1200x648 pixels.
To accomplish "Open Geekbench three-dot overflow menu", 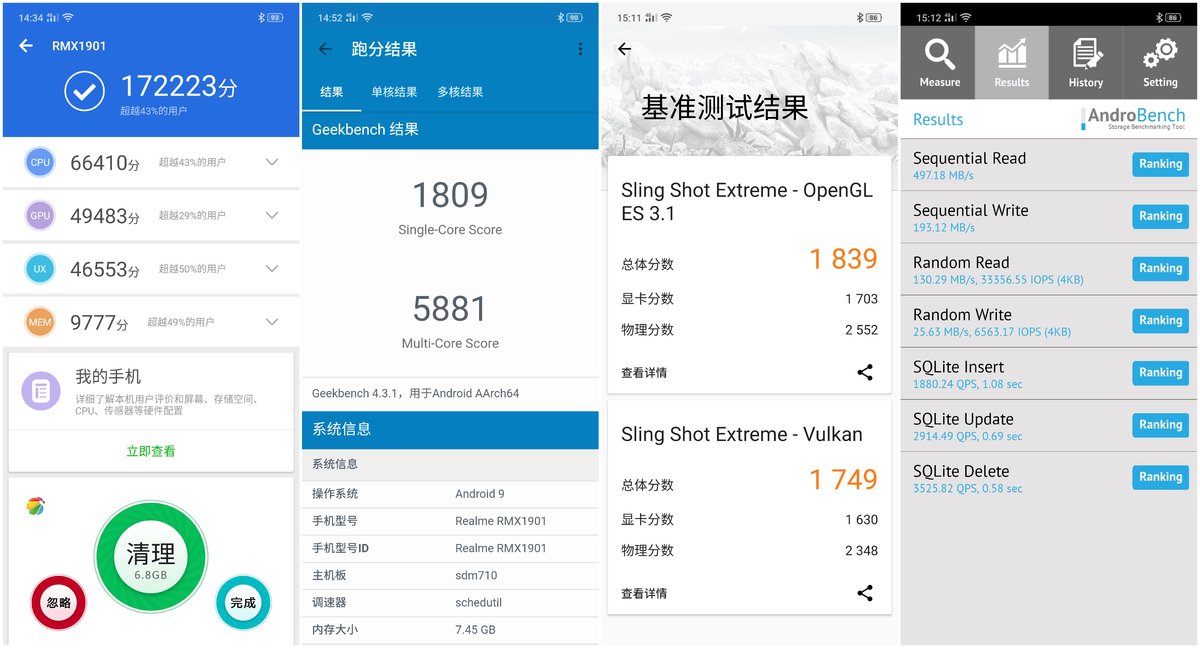I will (580, 49).
